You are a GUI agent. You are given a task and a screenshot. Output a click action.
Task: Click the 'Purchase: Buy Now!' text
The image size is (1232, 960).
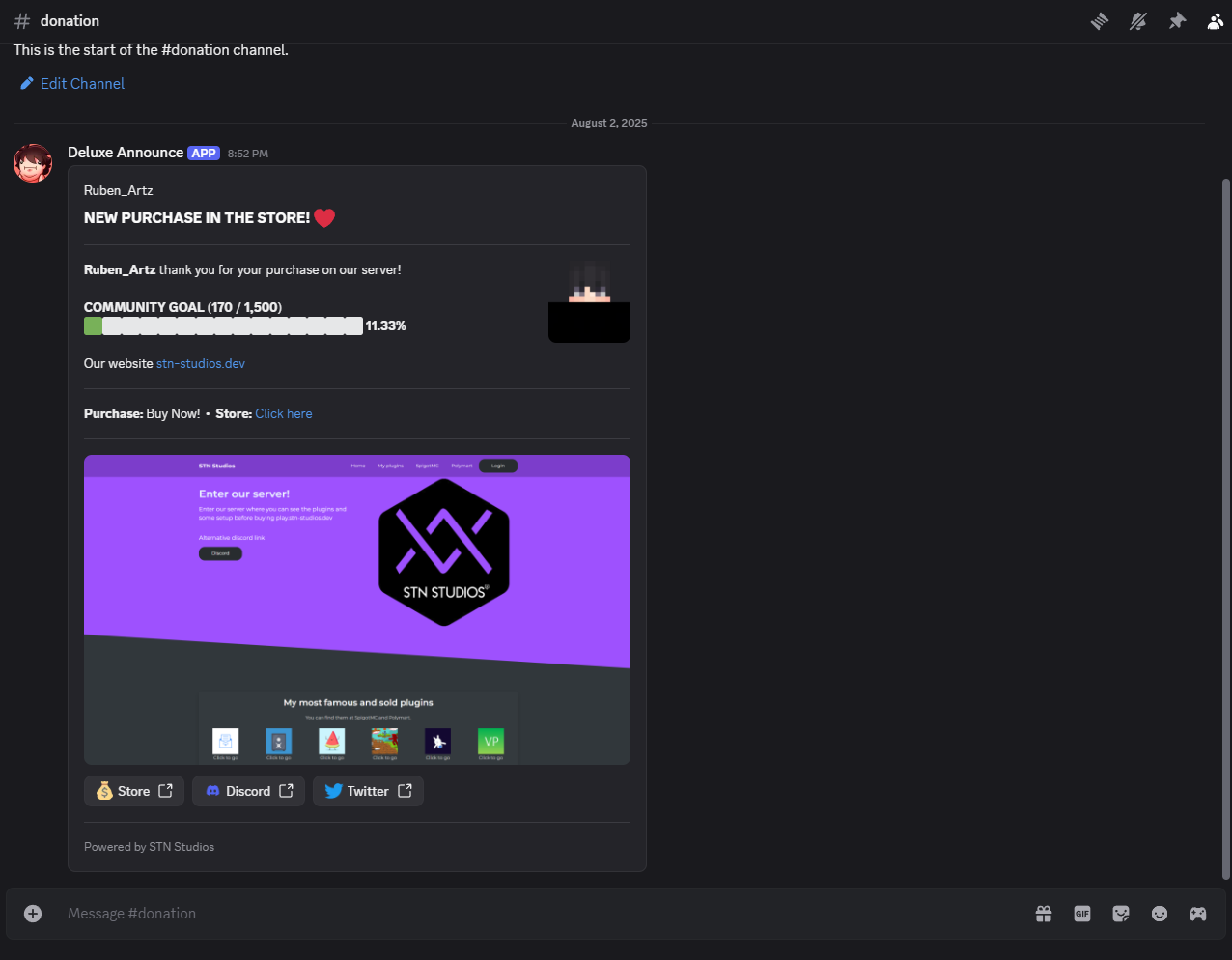142,414
